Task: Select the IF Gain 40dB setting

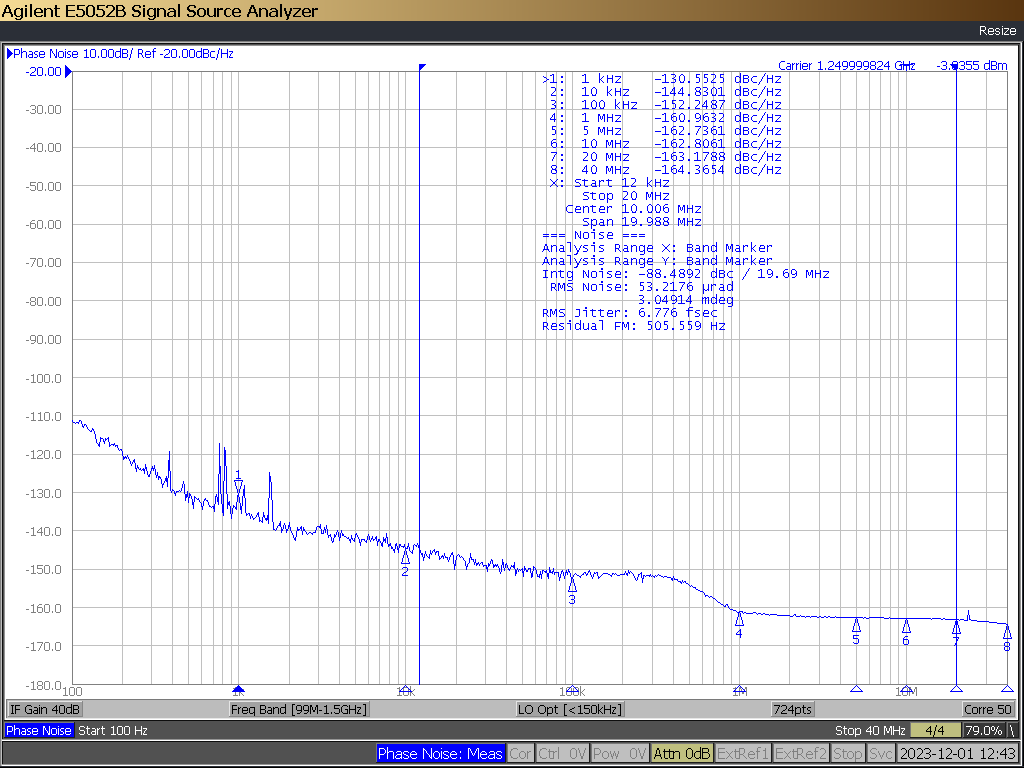Action: click(44, 709)
